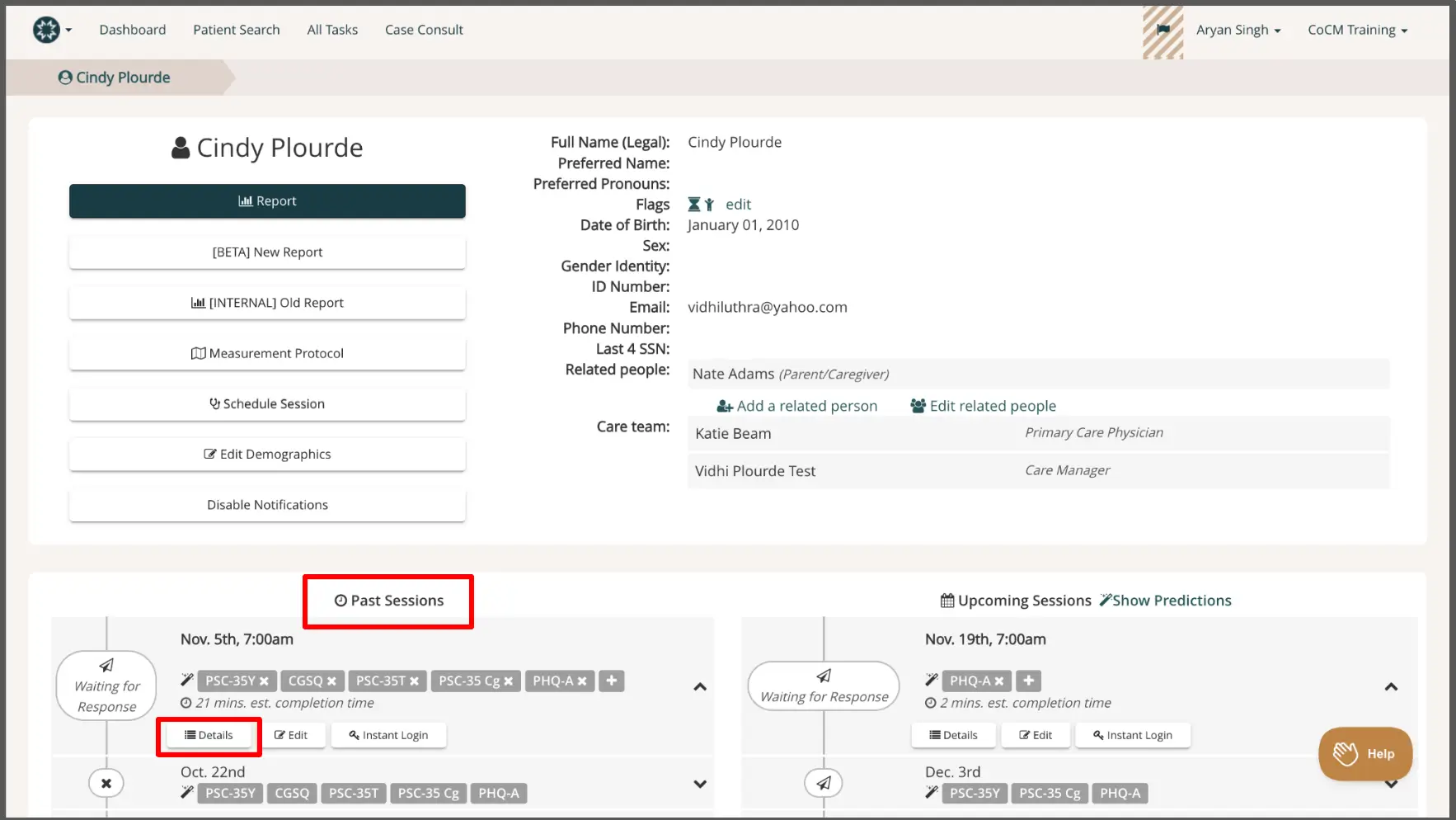Click the Waiting for Response bubble for Nov. 19th
The height and width of the screenshot is (820, 1456).
pyautogui.click(x=823, y=686)
